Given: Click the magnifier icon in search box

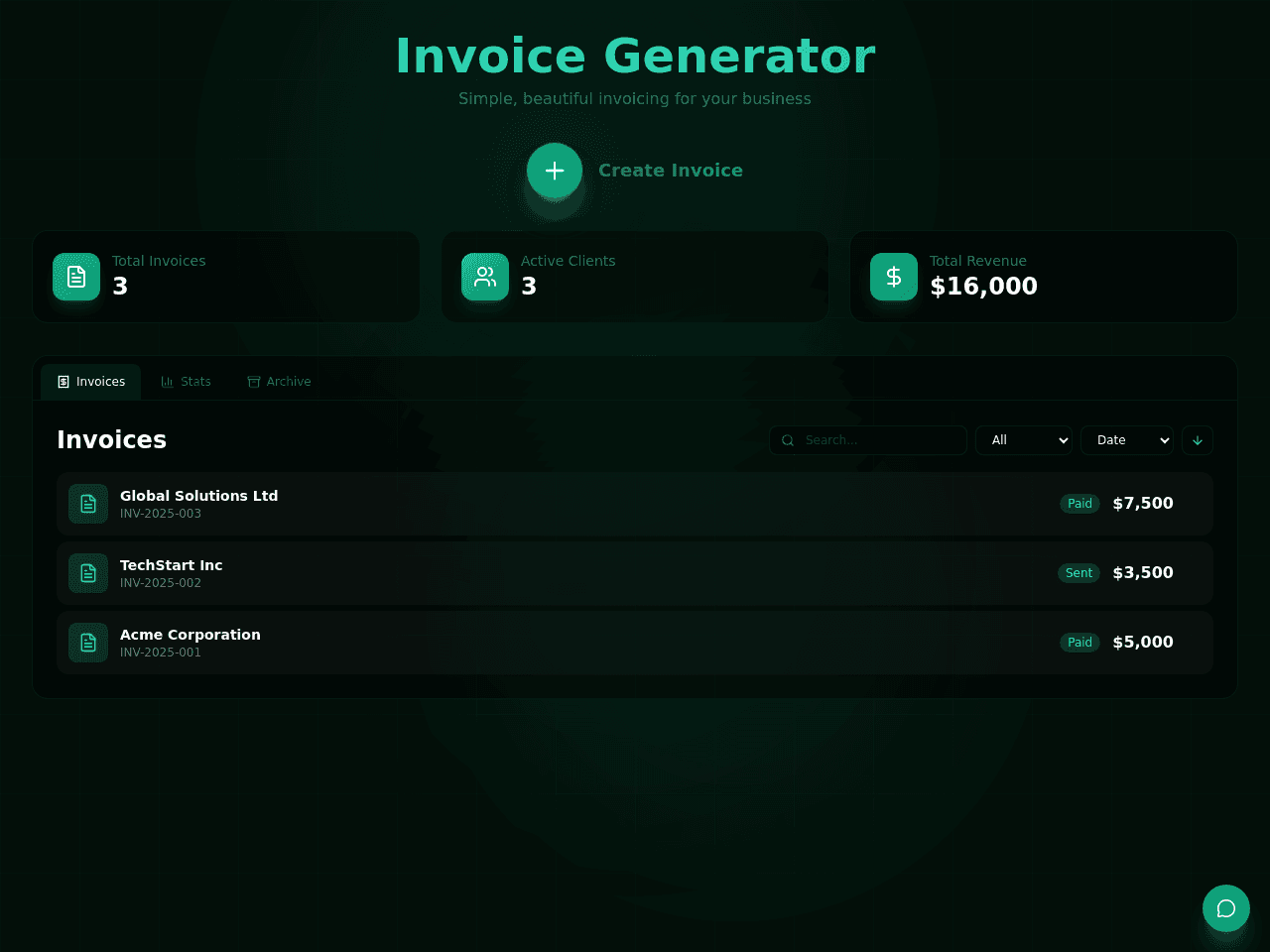Looking at the screenshot, I should [x=788, y=440].
